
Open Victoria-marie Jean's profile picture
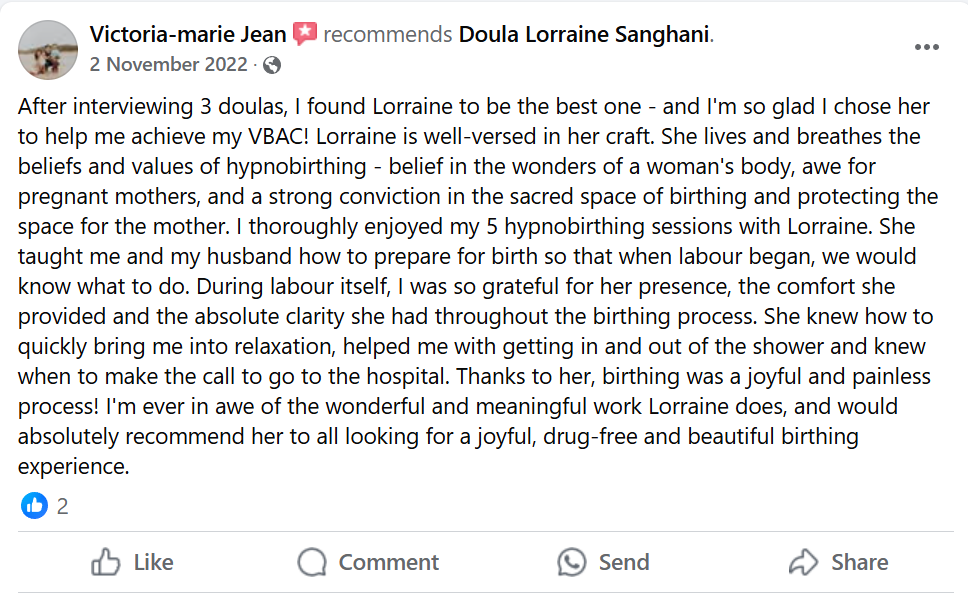coord(48,49)
